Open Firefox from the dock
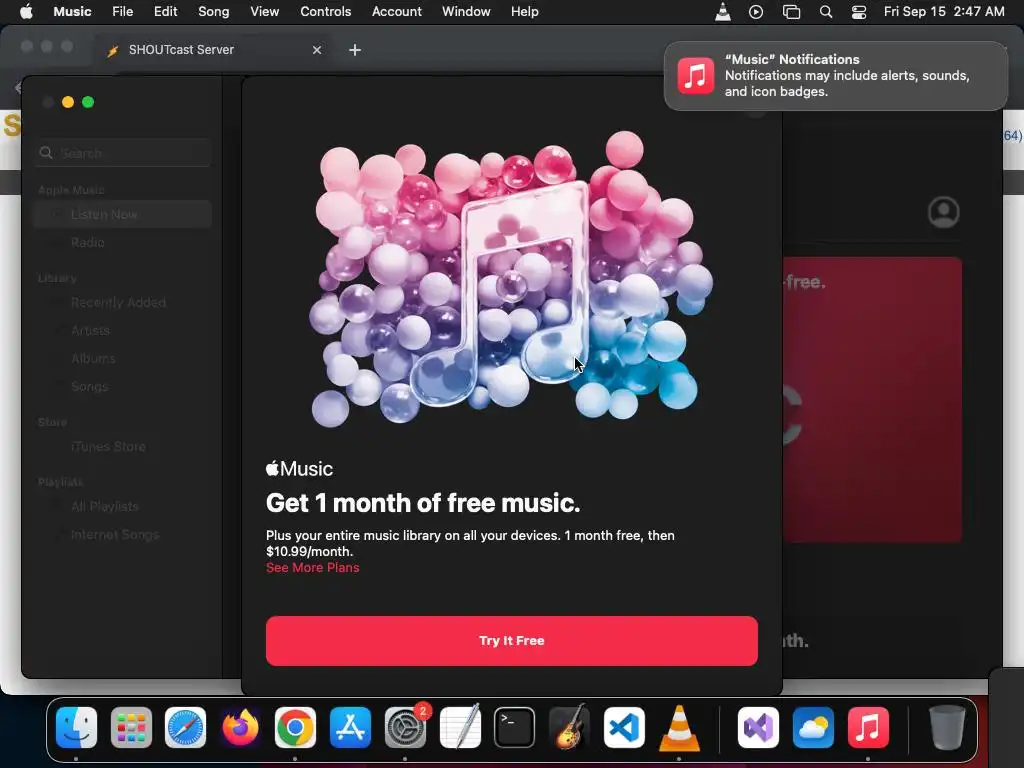1024x768 pixels. point(240,727)
